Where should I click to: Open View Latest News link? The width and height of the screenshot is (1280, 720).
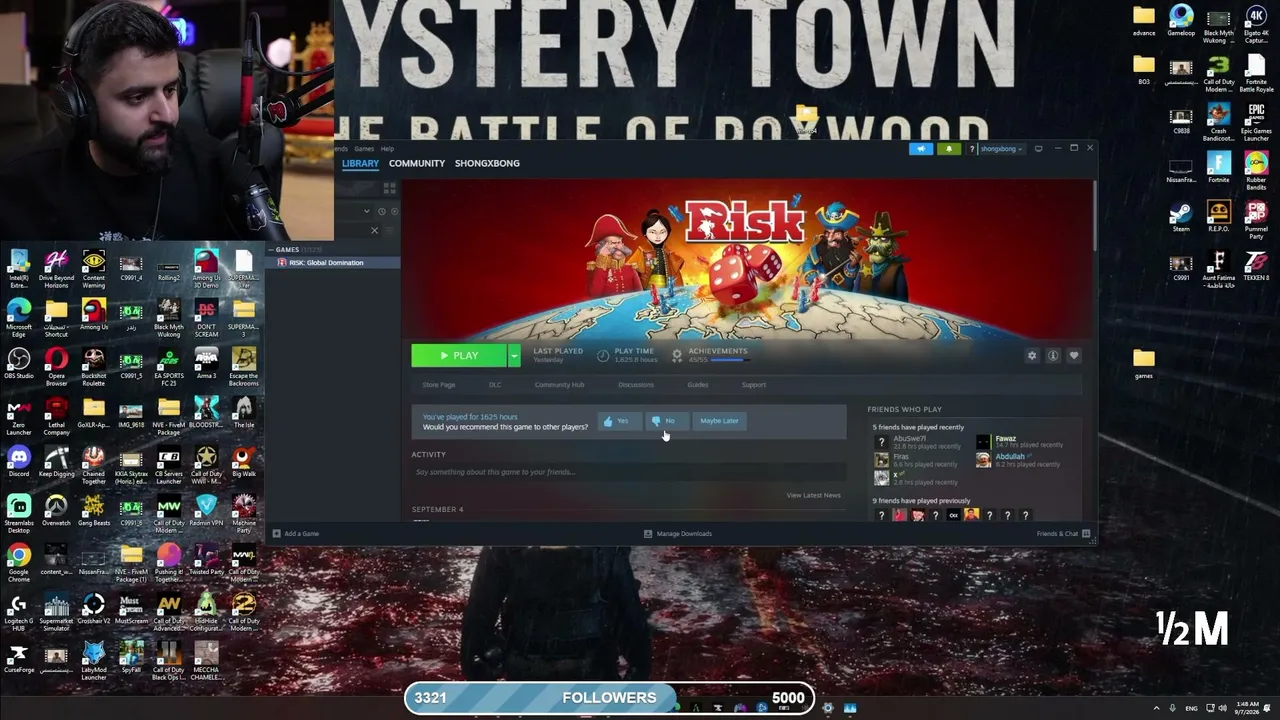click(813, 495)
